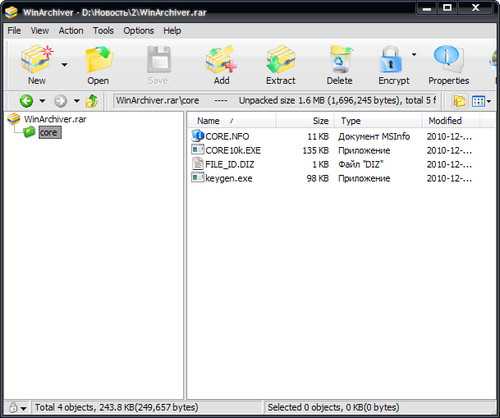Click the New archive toolbar icon
500x418 pixels.
point(36,60)
